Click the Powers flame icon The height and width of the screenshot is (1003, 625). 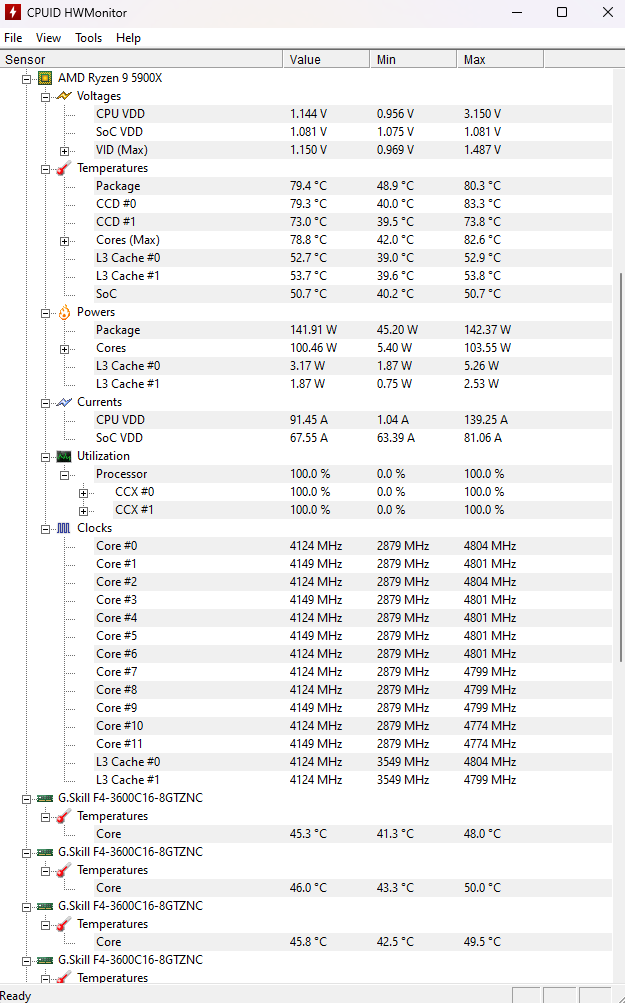[x=64, y=312]
